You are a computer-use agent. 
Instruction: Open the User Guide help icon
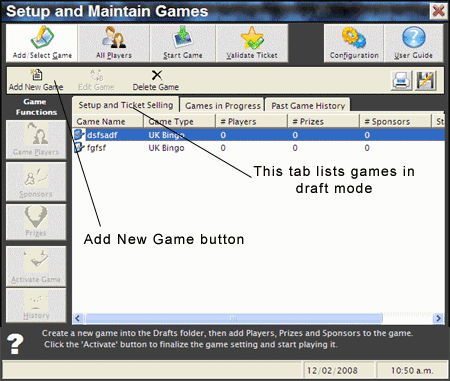click(414, 43)
